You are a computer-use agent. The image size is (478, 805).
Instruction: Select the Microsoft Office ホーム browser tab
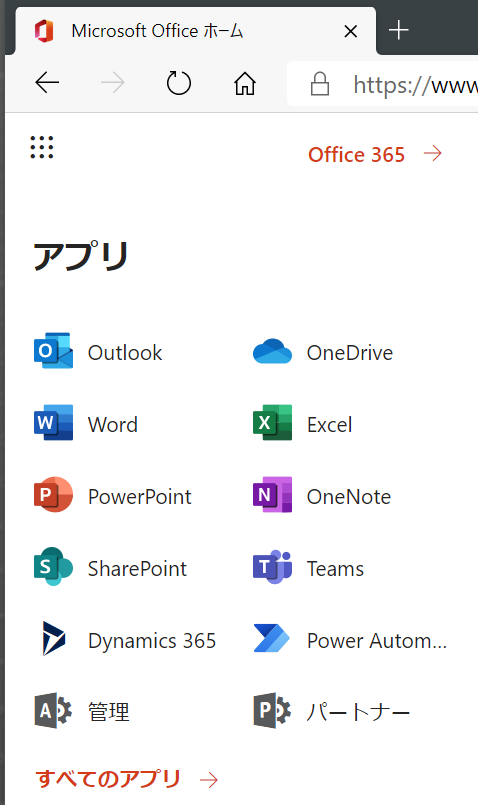[196, 31]
